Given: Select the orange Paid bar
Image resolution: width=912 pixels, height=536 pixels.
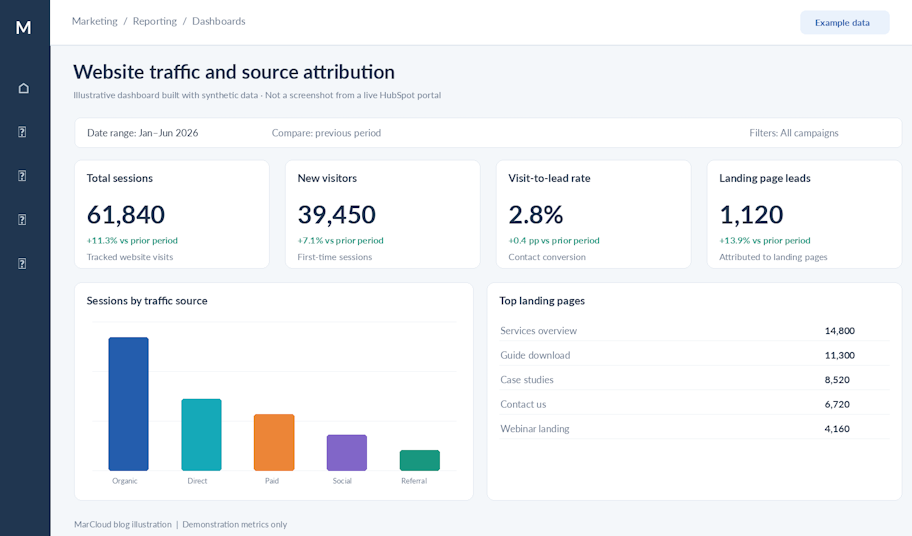Looking at the screenshot, I should click(x=274, y=442).
